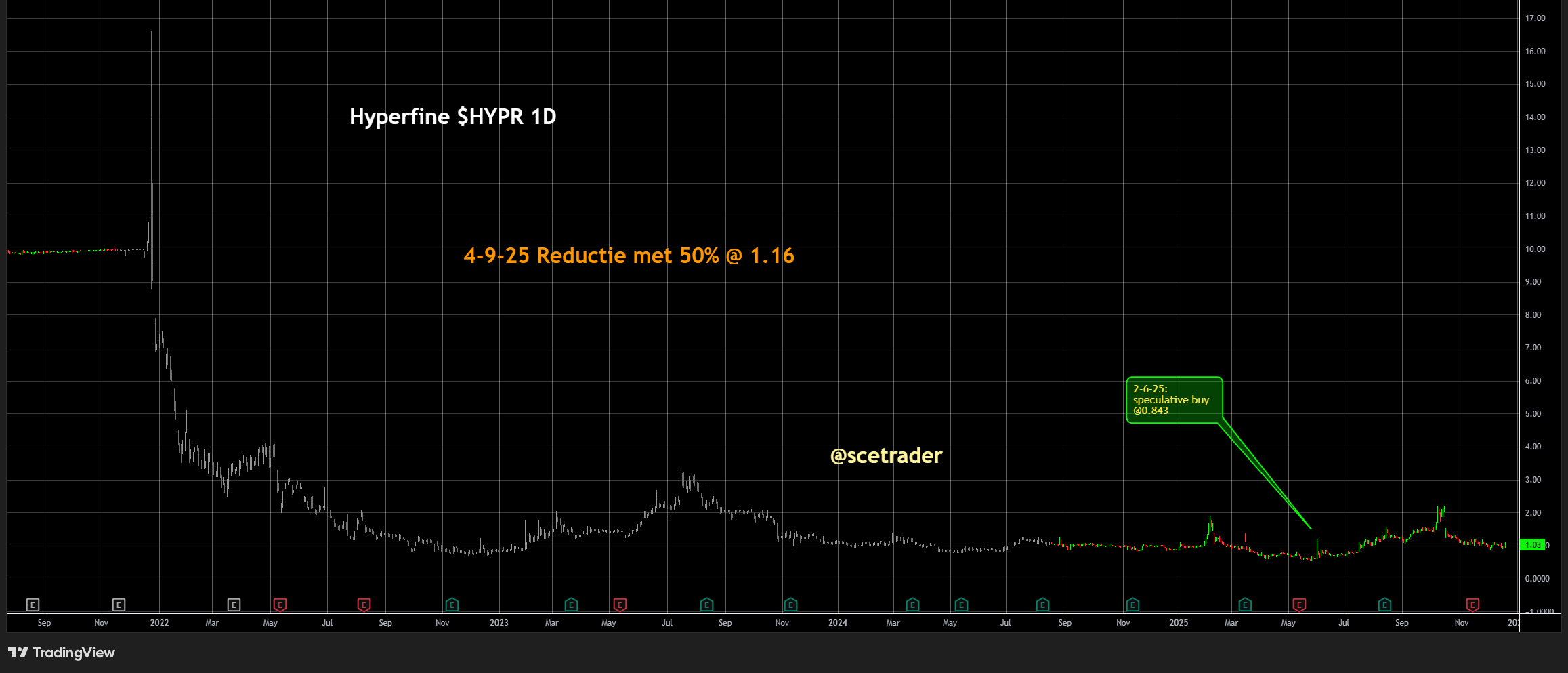Select the @scetrader watermark text
The height and width of the screenshot is (673, 1568).
click(886, 455)
